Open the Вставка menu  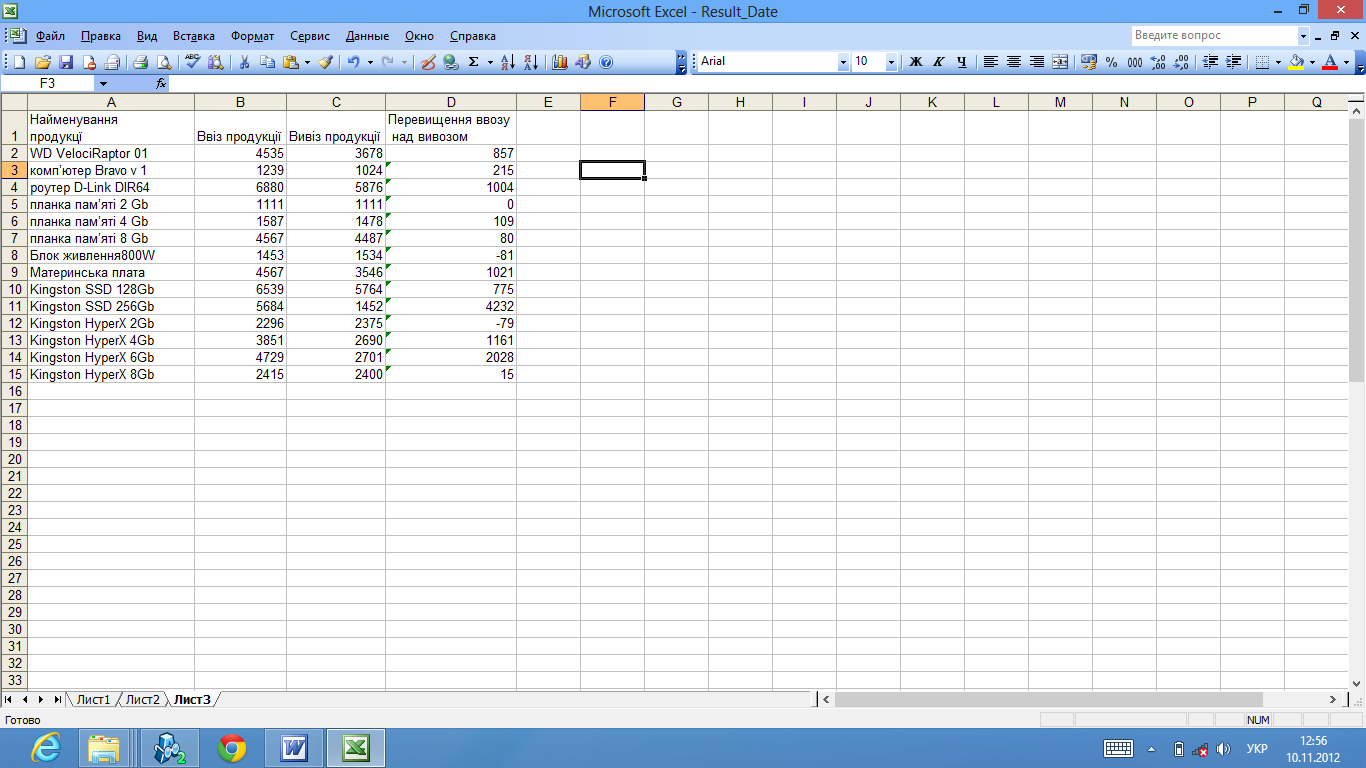[x=193, y=36]
